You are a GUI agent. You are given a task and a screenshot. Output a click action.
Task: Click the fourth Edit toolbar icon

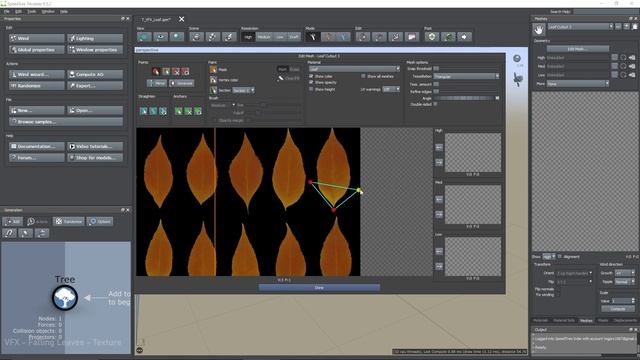pyautogui.click(x=412, y=37)
